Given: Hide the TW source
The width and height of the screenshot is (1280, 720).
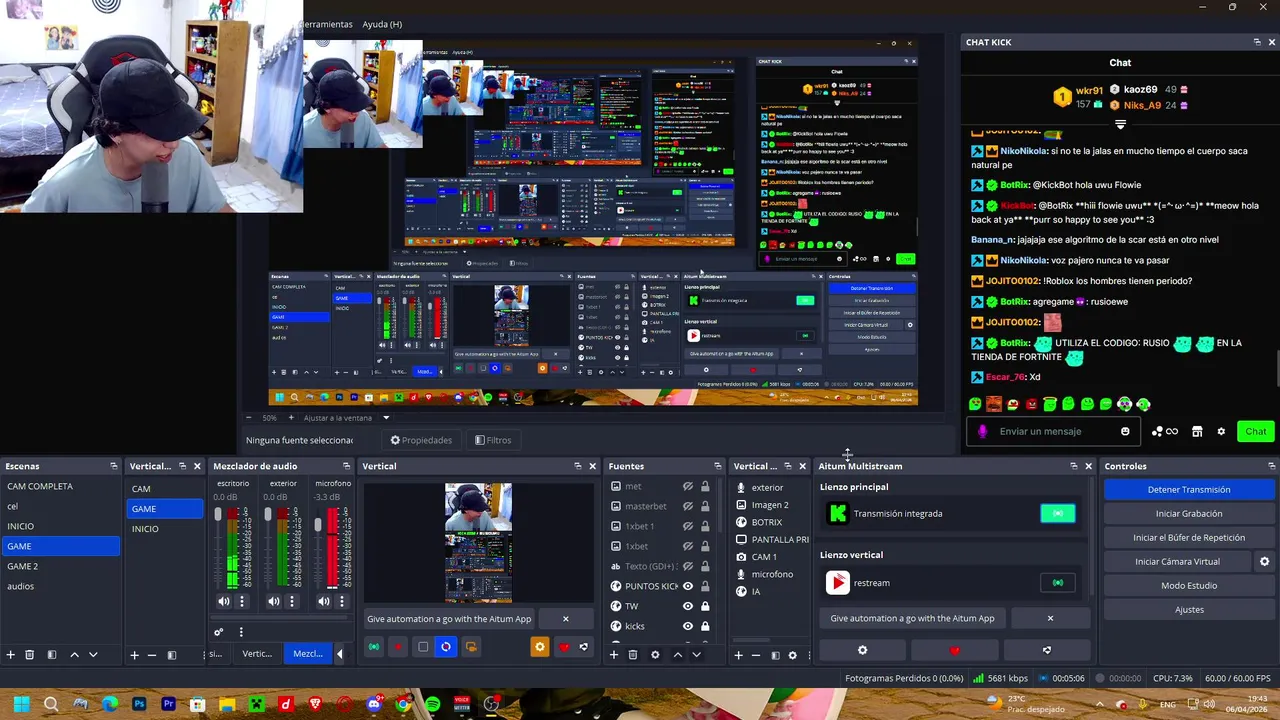Looking at the screenshot, I should click(688, 606).
